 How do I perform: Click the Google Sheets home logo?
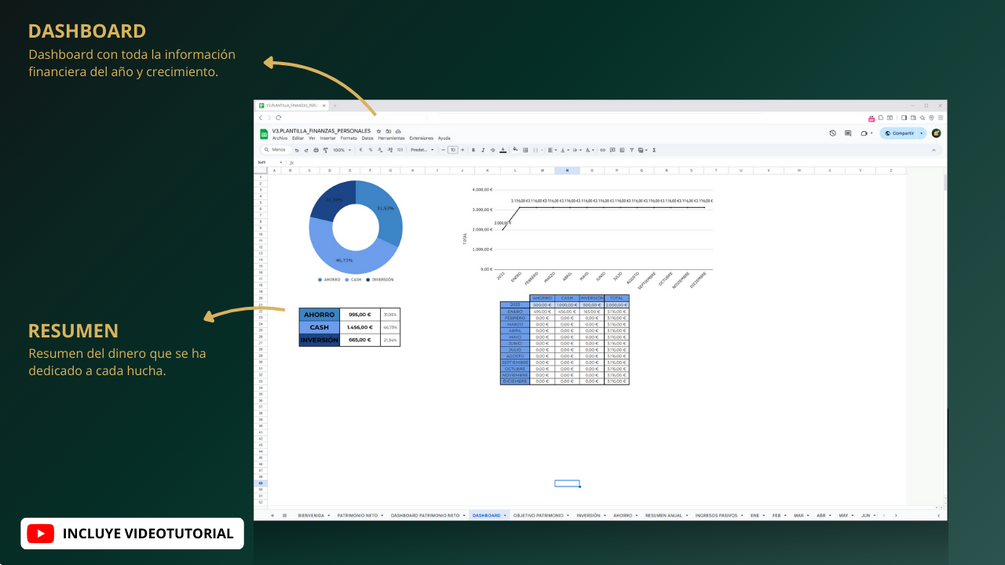(263, 134)
